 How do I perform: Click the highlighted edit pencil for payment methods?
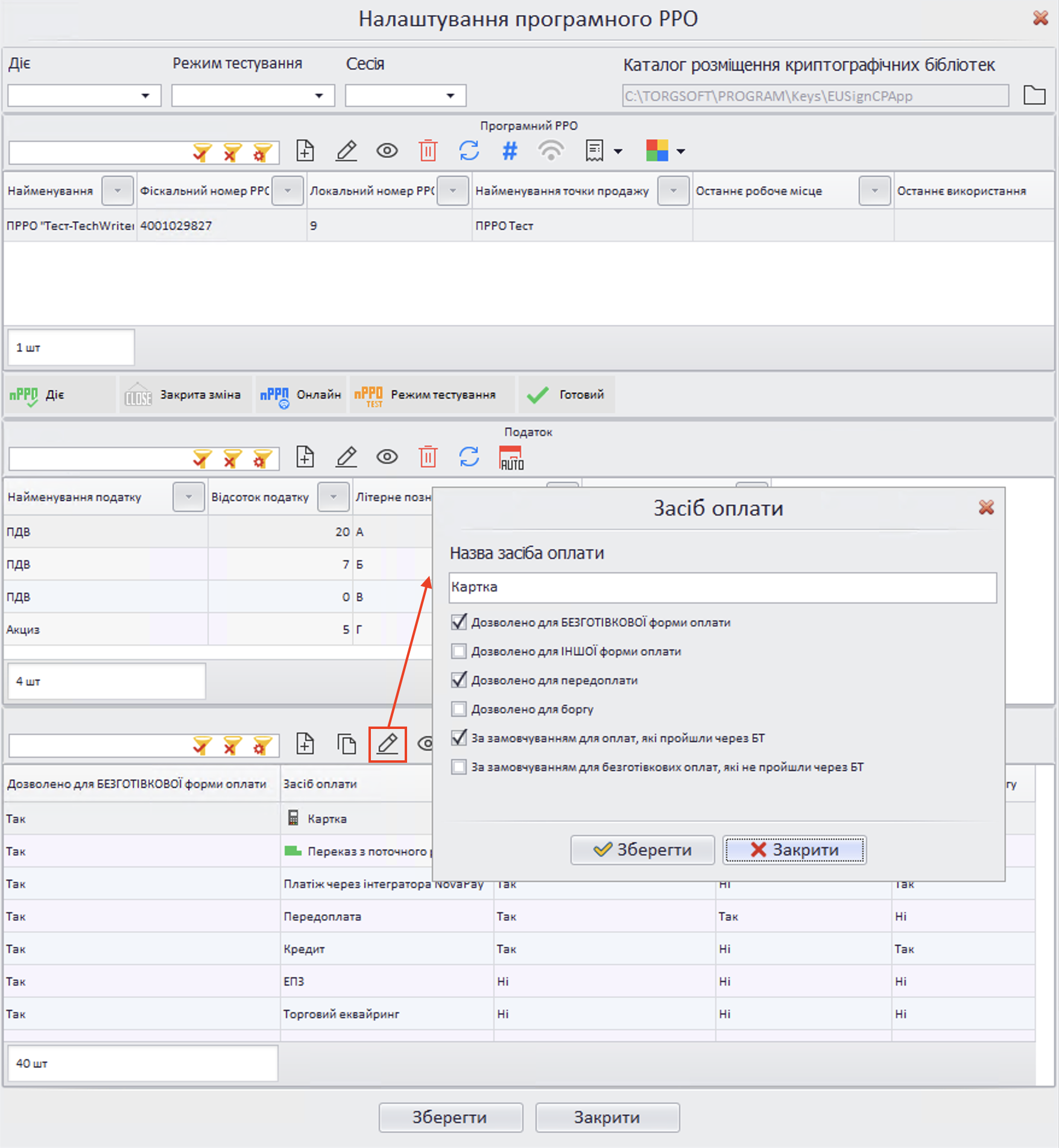point(387,744)
